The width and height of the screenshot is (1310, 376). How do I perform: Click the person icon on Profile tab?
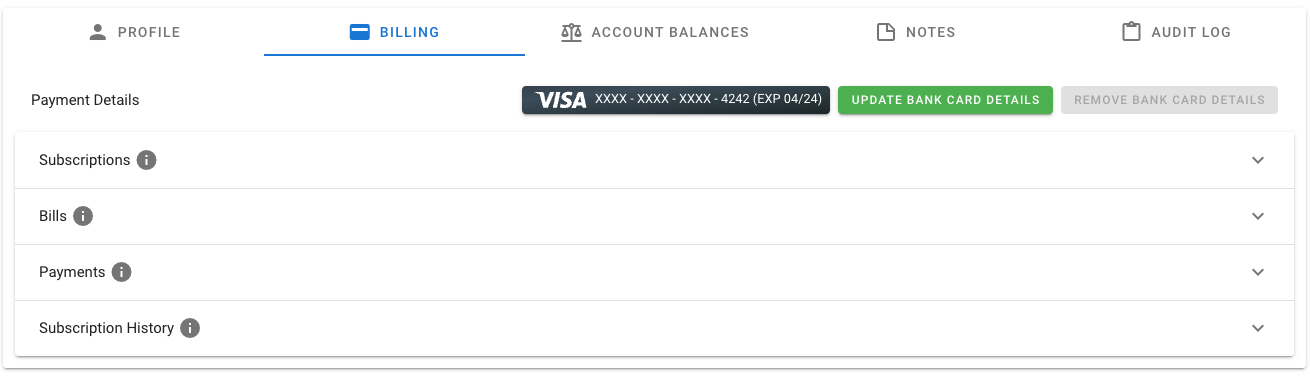(x=97, y=32)
